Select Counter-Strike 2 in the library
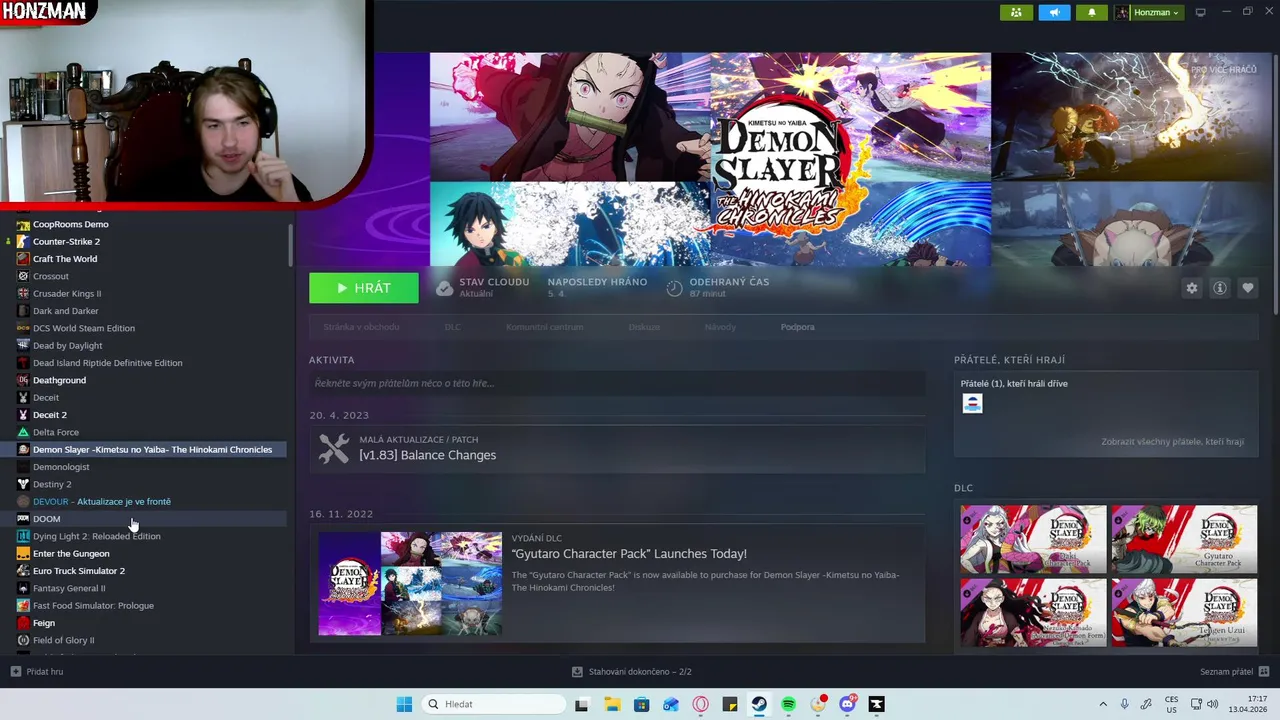 click(x=66, y=241)
